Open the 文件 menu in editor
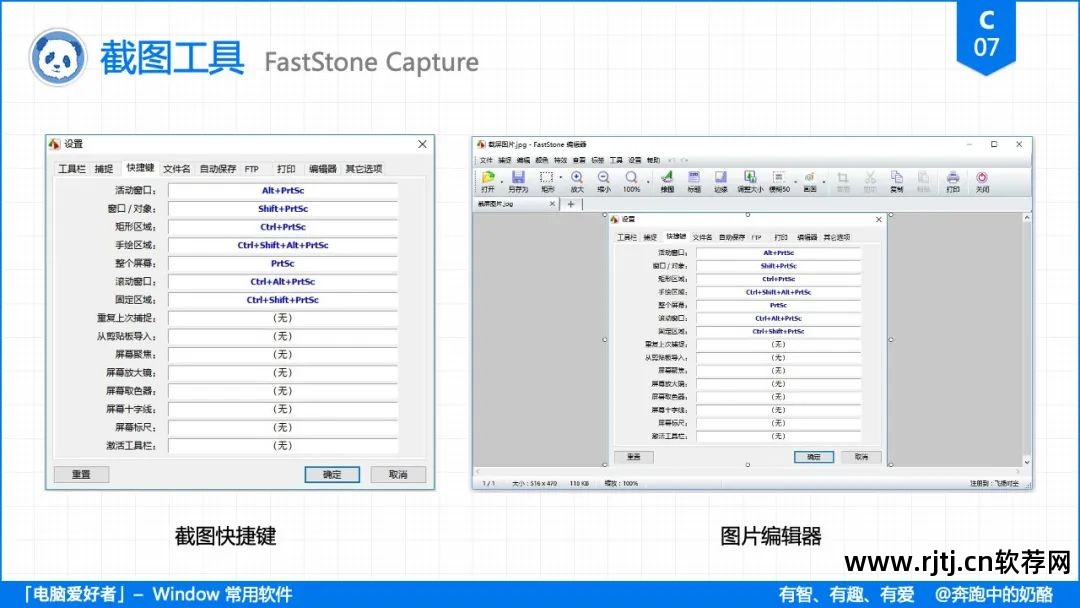 (x=486, y=160)
